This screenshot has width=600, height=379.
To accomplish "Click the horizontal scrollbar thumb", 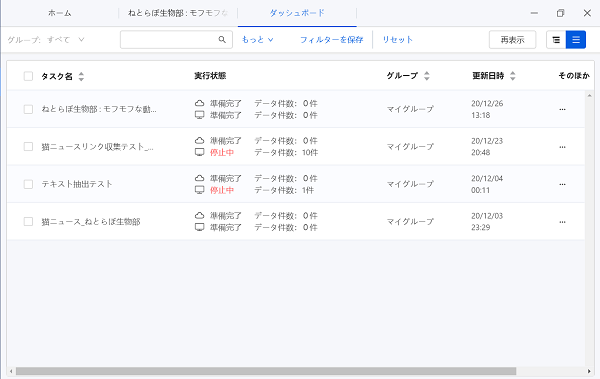I will (x=266, y=371).
